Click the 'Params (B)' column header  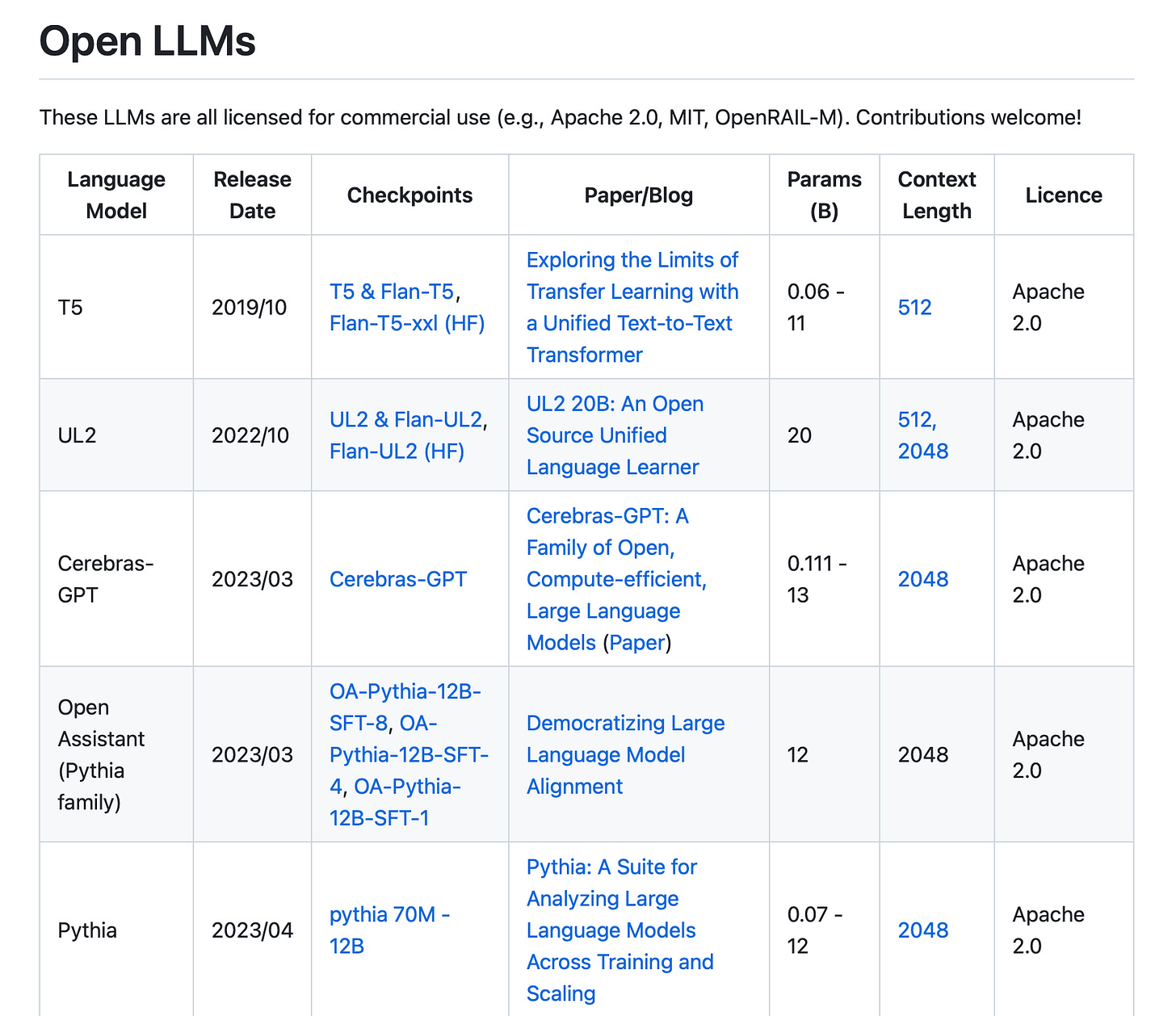click(x=824, y=195)
